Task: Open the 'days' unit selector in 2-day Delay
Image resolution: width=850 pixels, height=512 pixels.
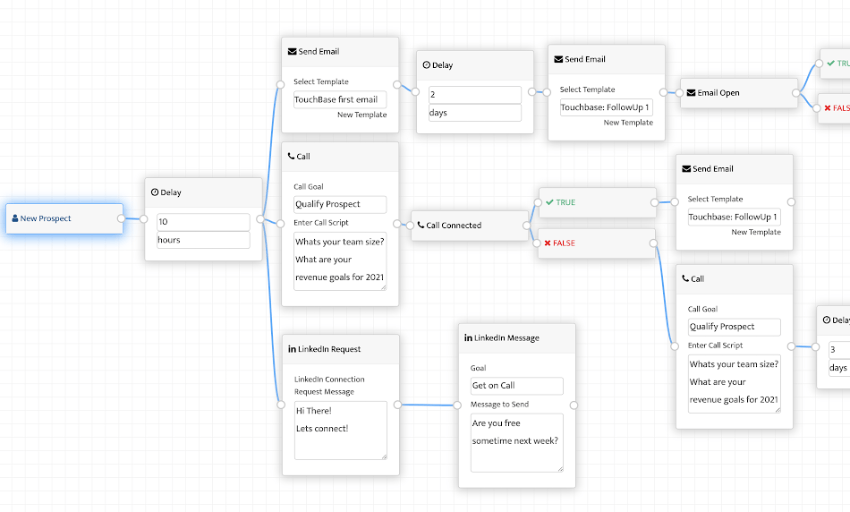Action: click(x=474, y=113)
